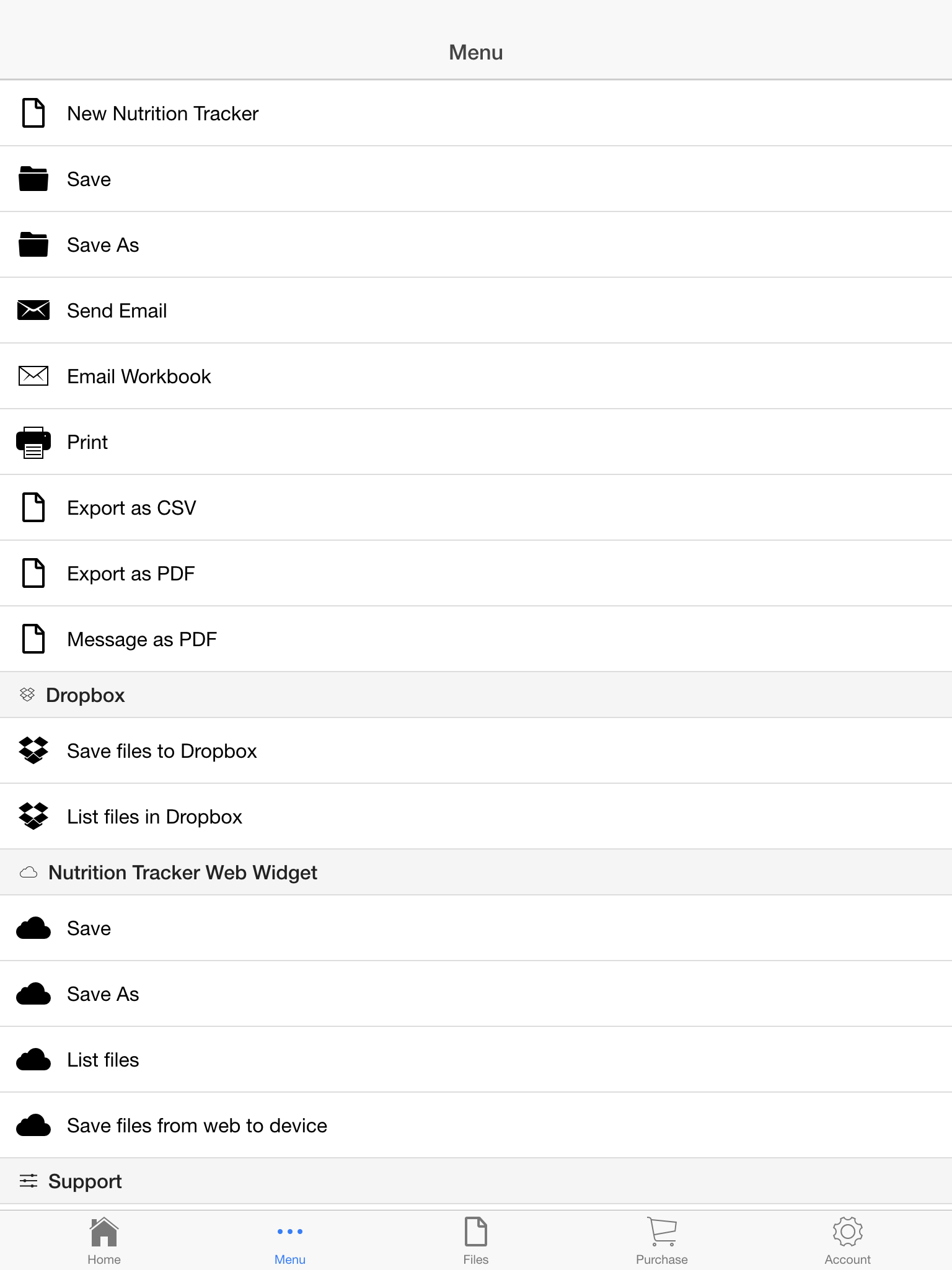Image resolution: width=952 pixels, height=1270 pixels.
Task: Open the Home tab
Action: point(104,1241)
